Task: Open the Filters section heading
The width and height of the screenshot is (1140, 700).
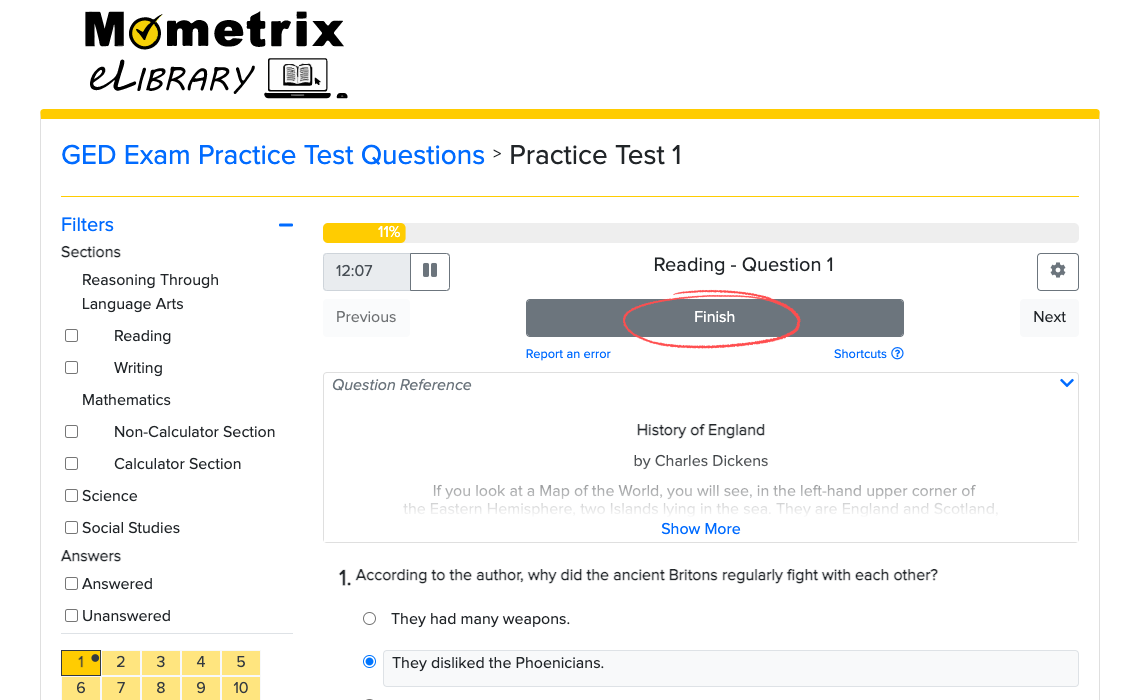Action: pos(88,225)
